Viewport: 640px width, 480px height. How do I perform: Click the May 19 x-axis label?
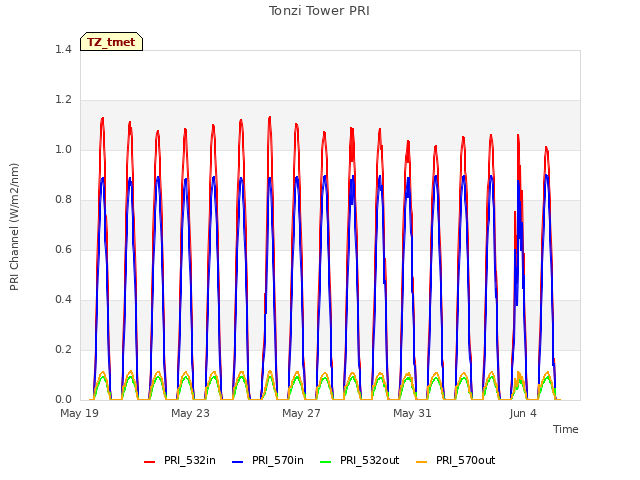[x=80, y=413]
